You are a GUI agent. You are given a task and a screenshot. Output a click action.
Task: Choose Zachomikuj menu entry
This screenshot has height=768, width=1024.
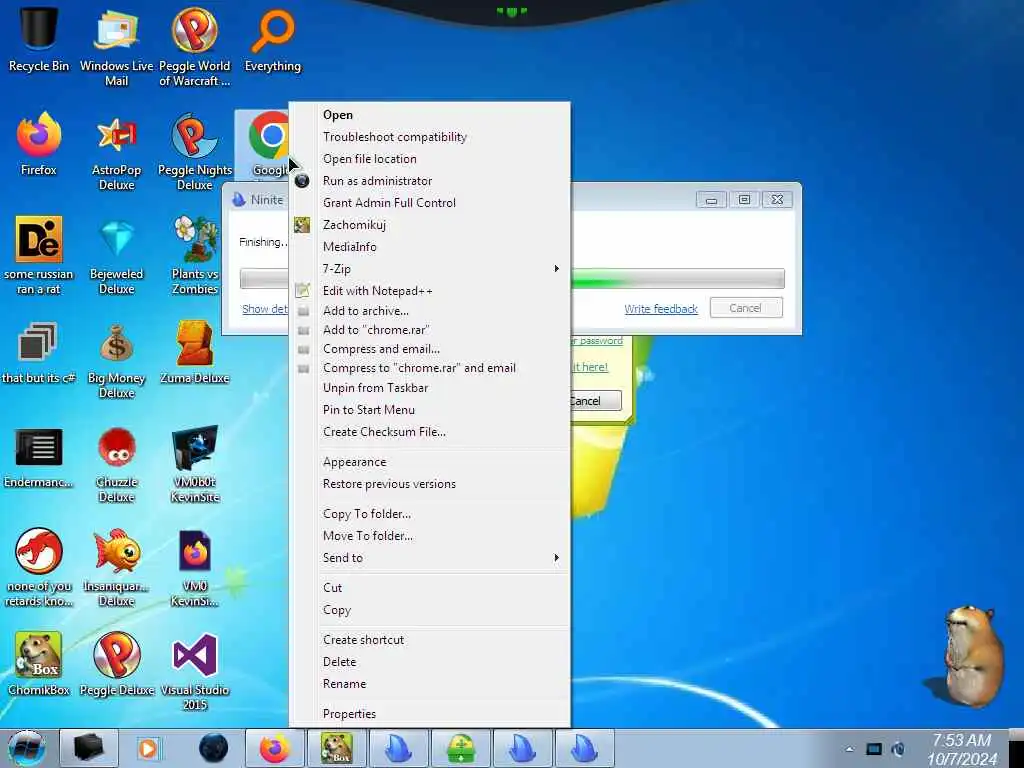coord(430,225)
